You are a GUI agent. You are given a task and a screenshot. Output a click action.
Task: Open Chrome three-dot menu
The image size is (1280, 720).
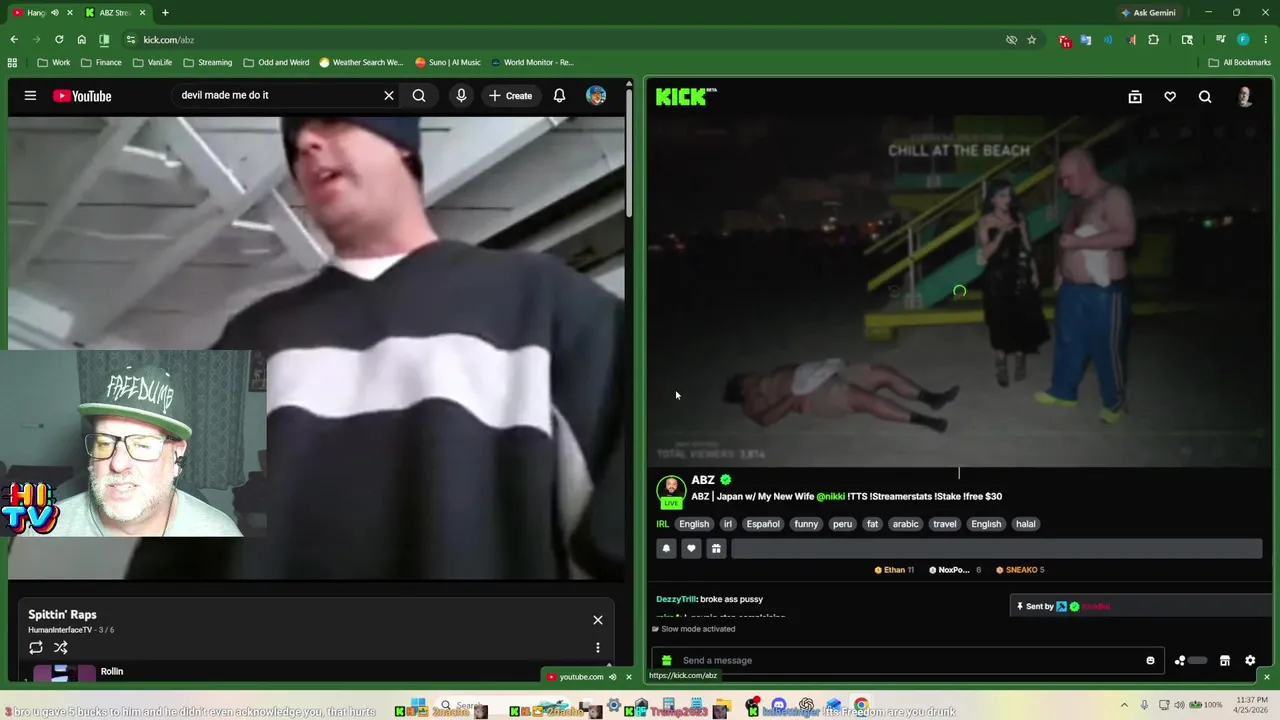click(x=1266, y=40)
